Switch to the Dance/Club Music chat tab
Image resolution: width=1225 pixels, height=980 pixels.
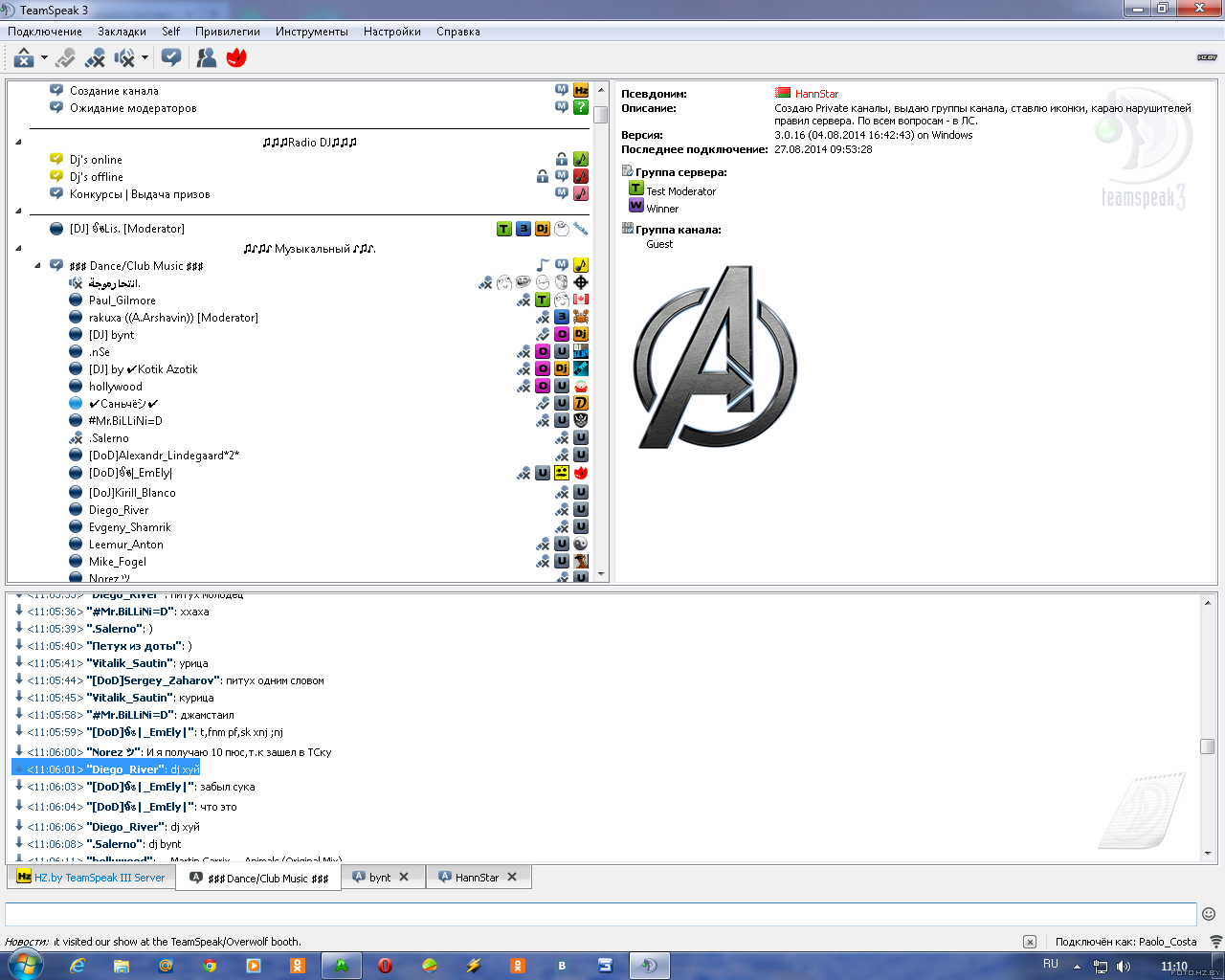click(x=258, y=878)
